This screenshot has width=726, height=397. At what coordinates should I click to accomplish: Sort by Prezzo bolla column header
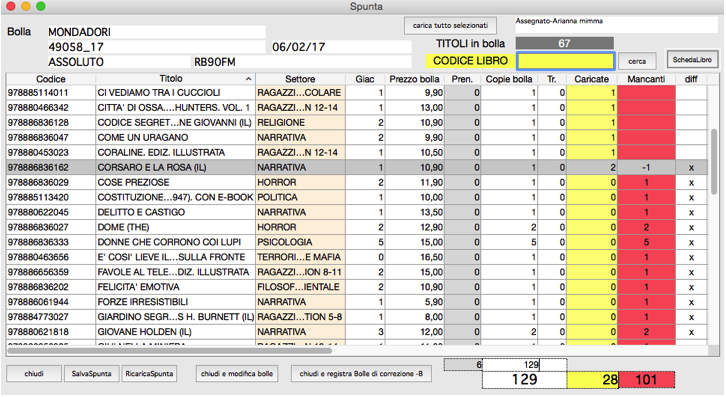414,79
